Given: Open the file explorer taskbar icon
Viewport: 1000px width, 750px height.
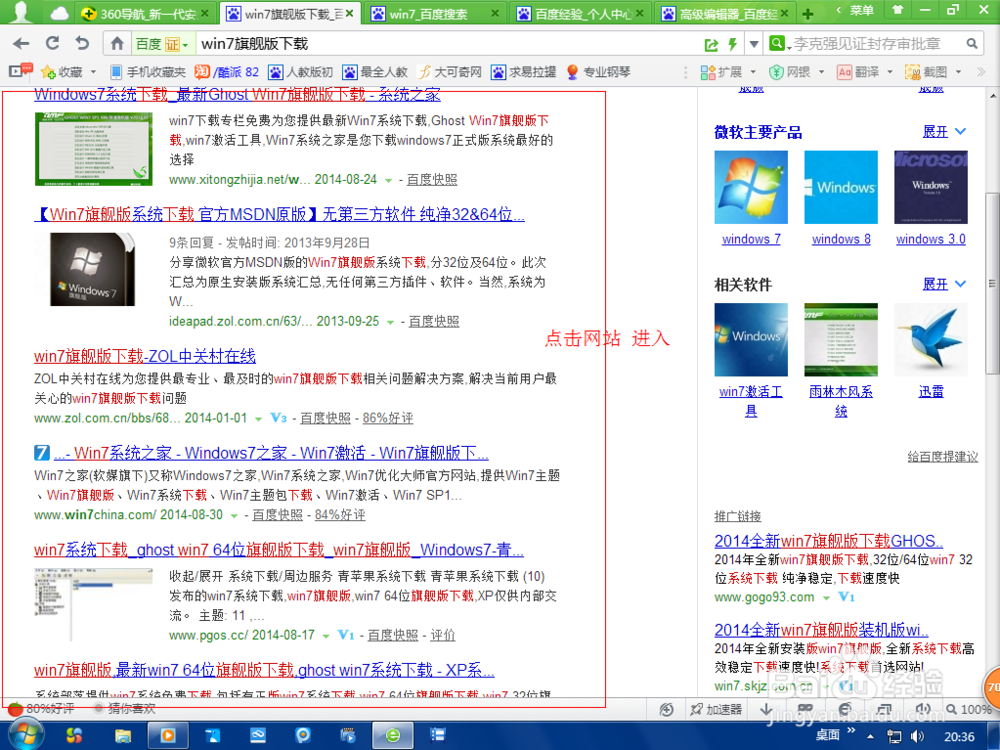Looking at the screenshot, I should click(x=122, y=736).
